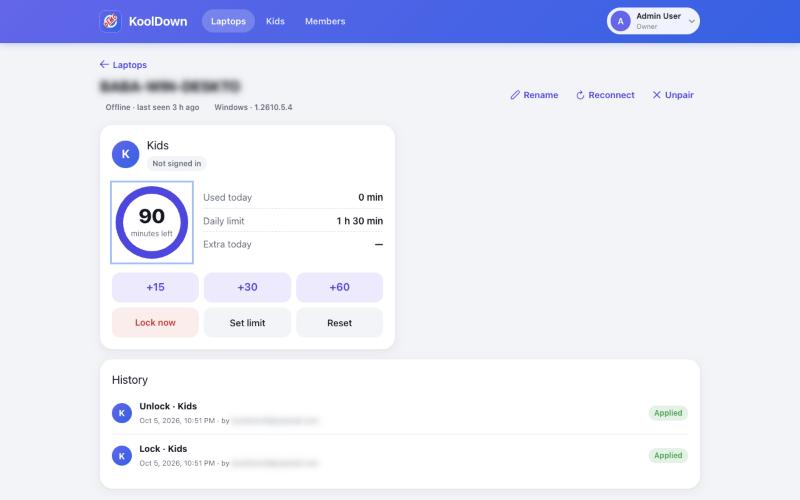800x500 pixels.
Task: Click the Lock now button
Action: click(155, 322)
